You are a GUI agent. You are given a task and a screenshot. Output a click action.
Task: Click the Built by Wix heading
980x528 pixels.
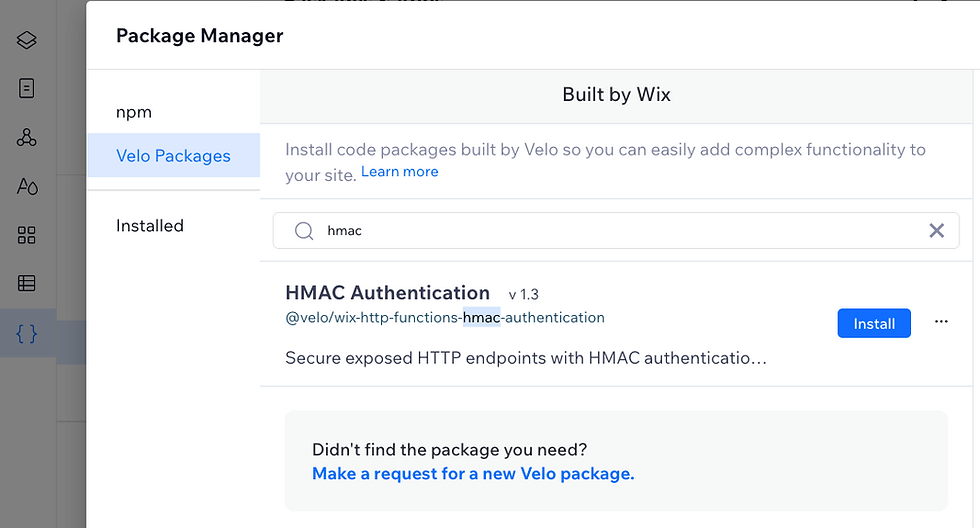pyautogui.click(x=616, y=94)
